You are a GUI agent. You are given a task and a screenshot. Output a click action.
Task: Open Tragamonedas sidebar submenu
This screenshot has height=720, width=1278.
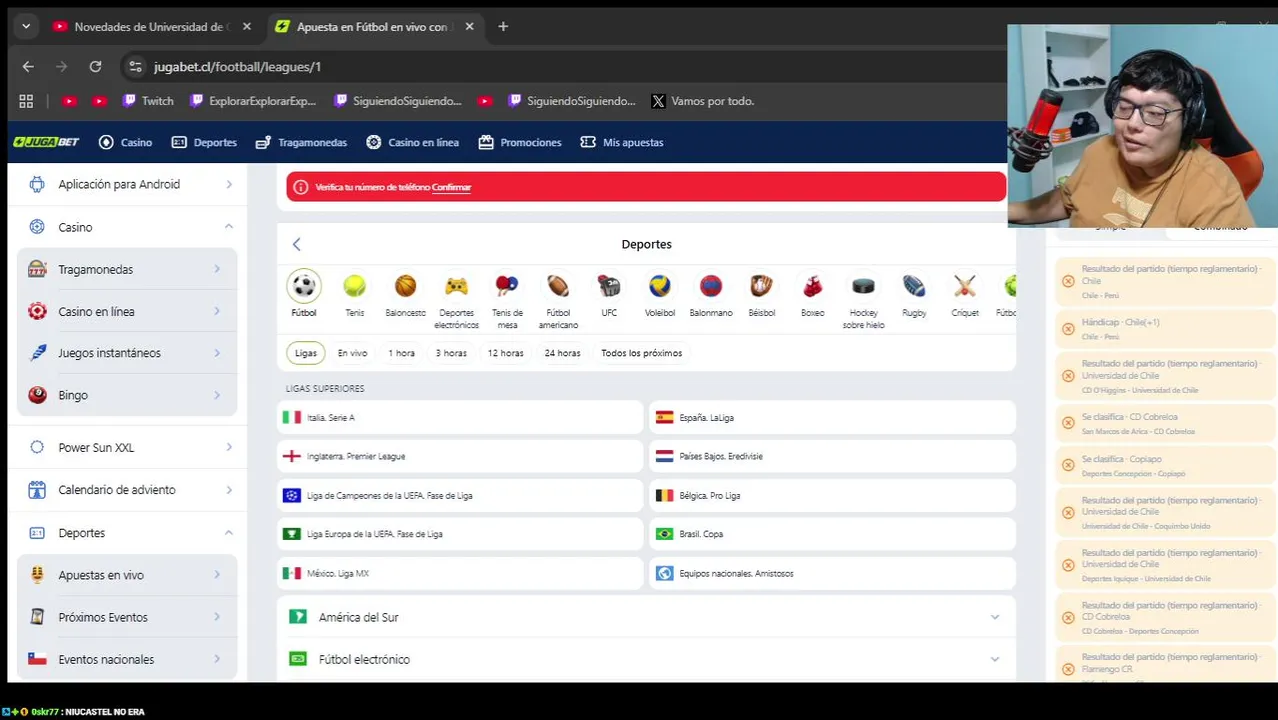tap(127, 269)
